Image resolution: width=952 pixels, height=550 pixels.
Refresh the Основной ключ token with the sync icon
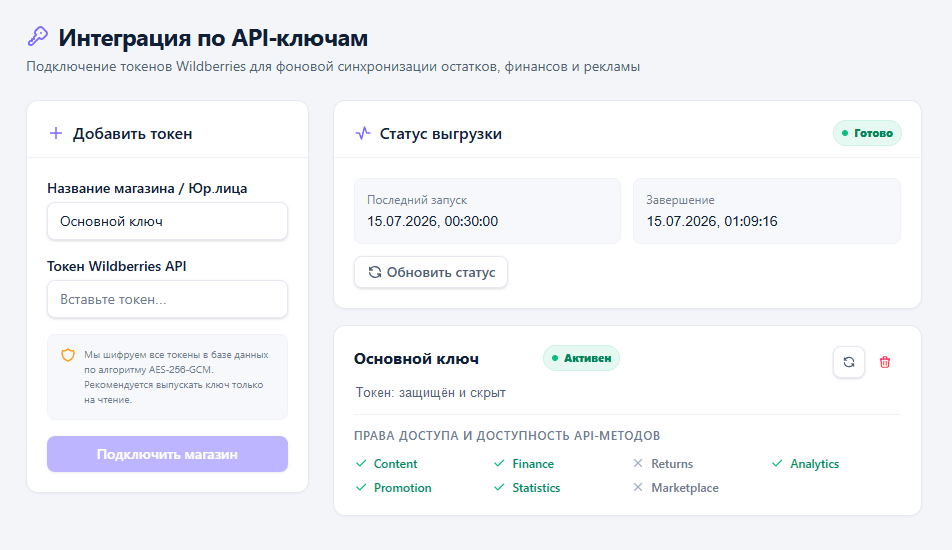tap(849, 362)
